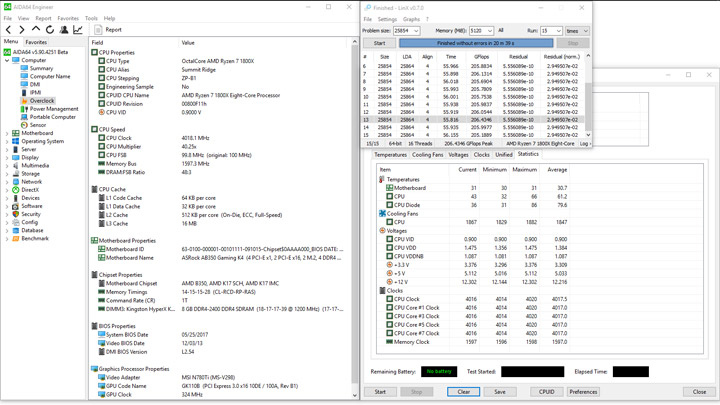
Task: Switch to the Voltages tab
Action: pos(458,155)
